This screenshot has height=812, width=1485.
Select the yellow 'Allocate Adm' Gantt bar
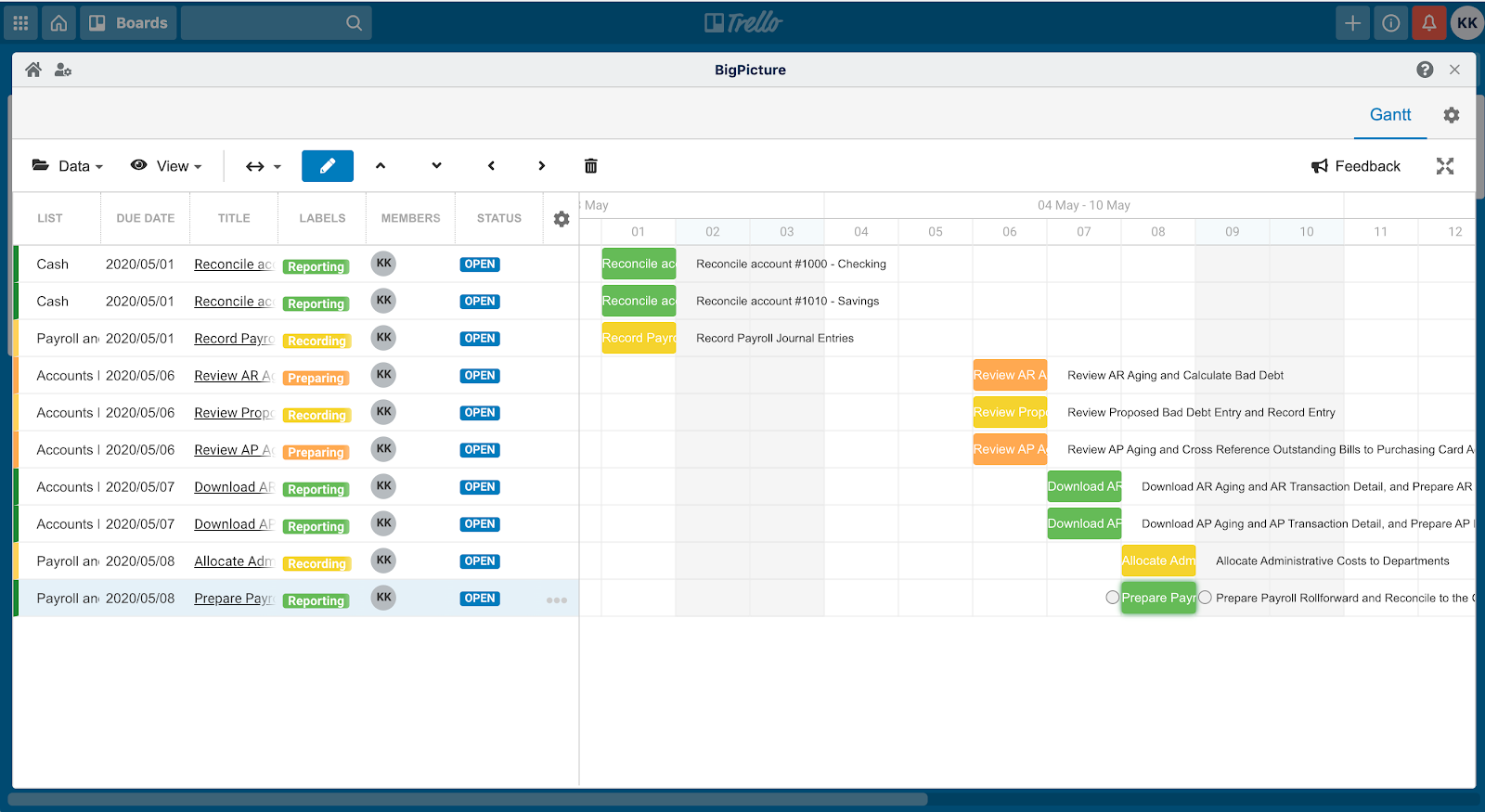[x=1158, y=561]
